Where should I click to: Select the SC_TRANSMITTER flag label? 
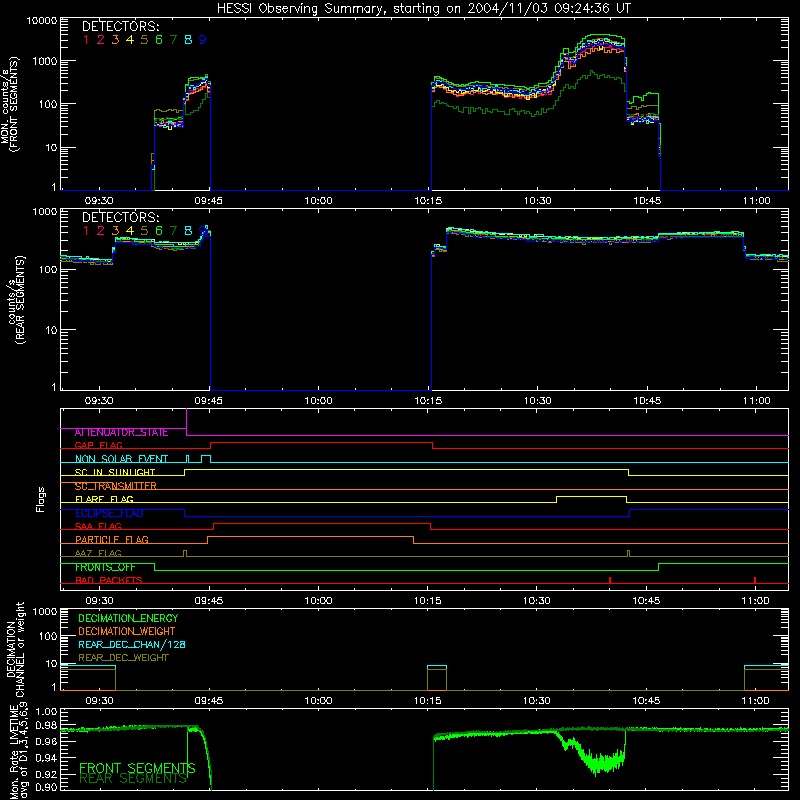click(x=115, y=486)
